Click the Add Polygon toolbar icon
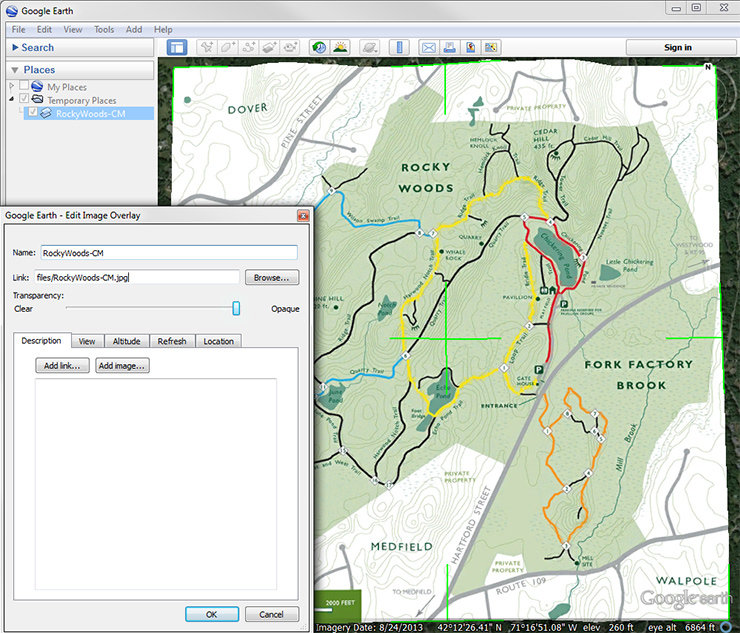 coord(229,47)
